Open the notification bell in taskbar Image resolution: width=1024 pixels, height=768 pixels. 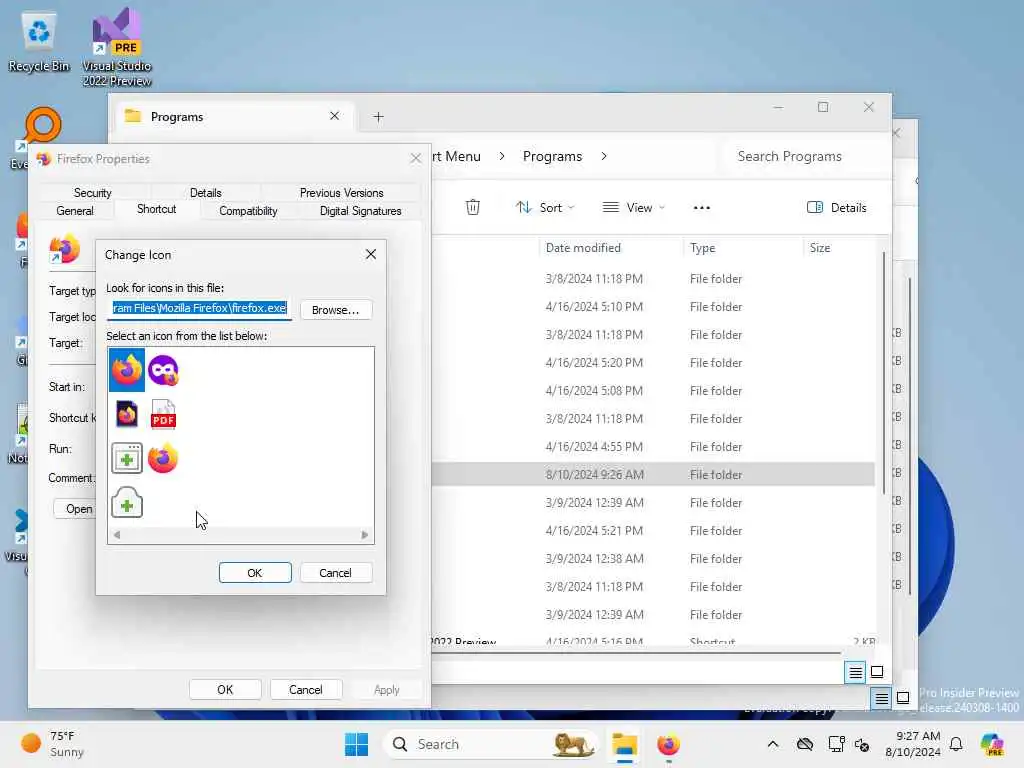click(x=956, y=744)
